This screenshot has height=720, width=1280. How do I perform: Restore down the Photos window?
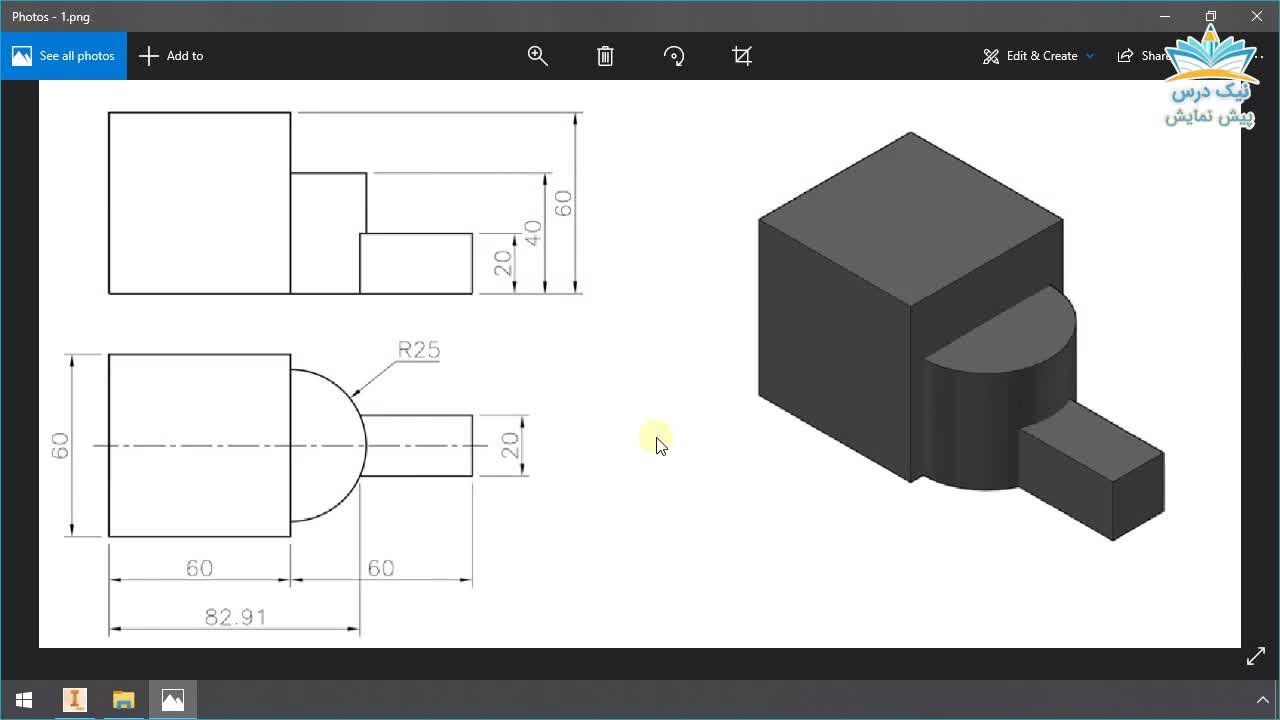click(x=1211, y=16)
